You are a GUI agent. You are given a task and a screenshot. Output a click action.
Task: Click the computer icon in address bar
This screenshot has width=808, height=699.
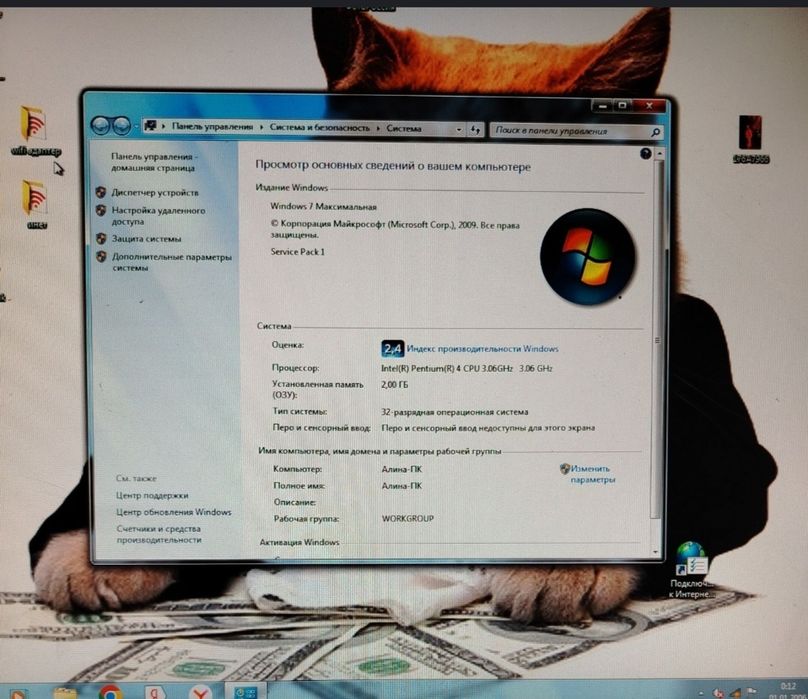pyautogui.click(x=150, y=125)
